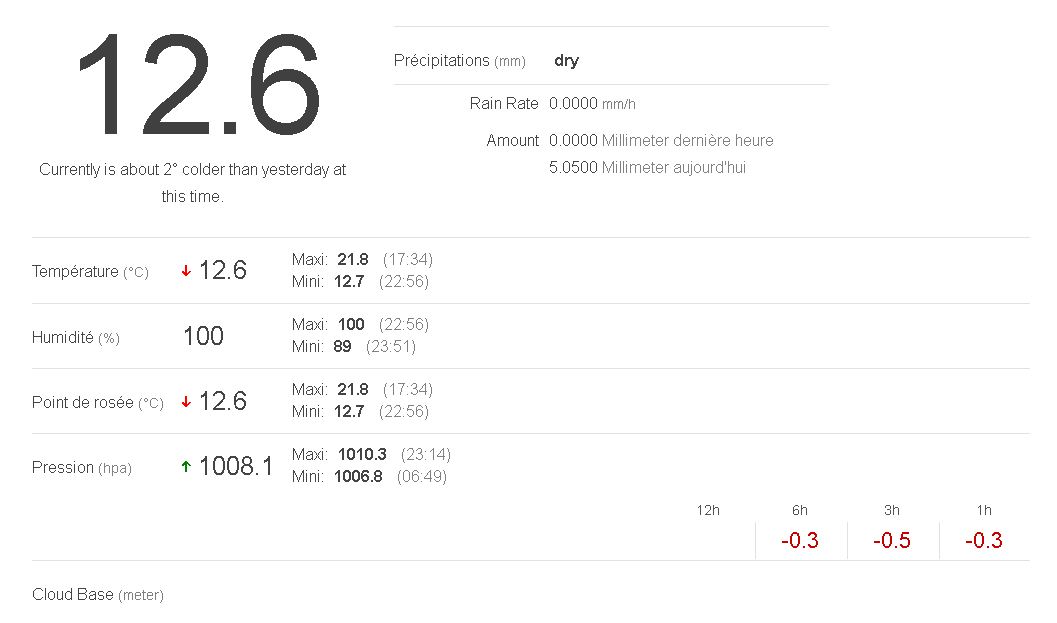The width and height of the screenshot is (1057, 623).
Task: Select the 'dry' precipitation status
Action: coord(566,61)
